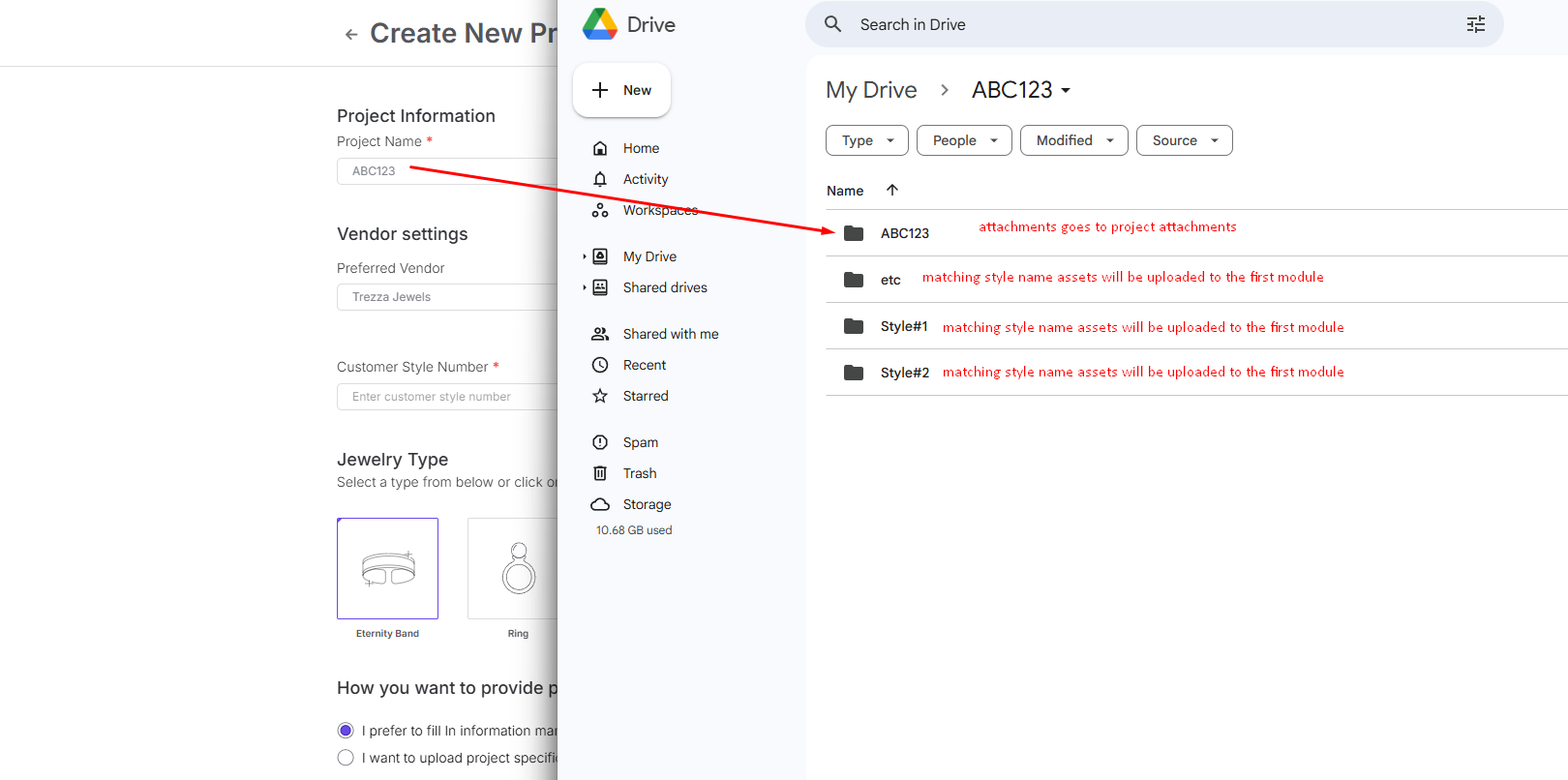1568x780 pixels.
Task: Go to Shared with me
Action: [670, 334]
